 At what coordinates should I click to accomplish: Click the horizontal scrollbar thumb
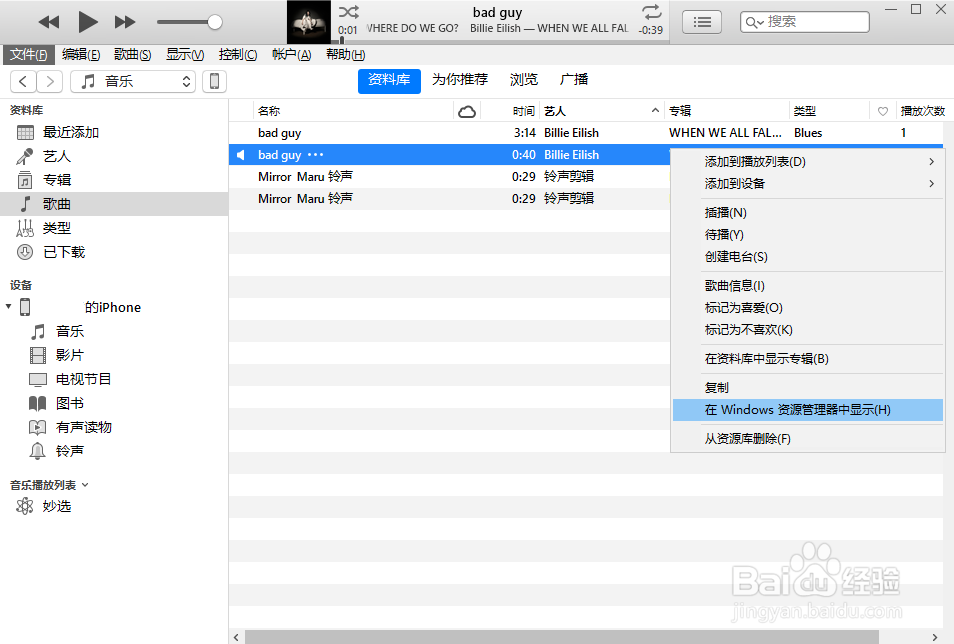(562, 637)
